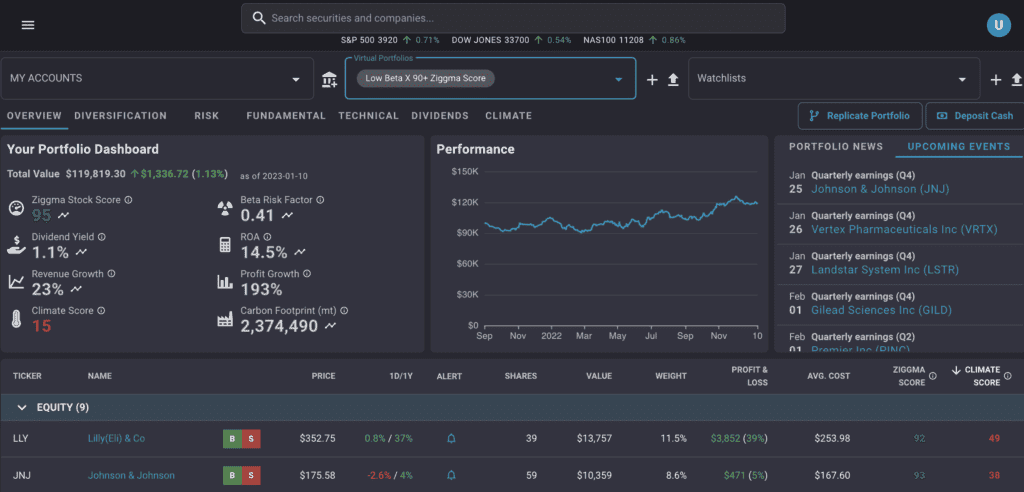Show Ziggma Stock Score info
1024x492 pixels.
(x=129, y=200)
